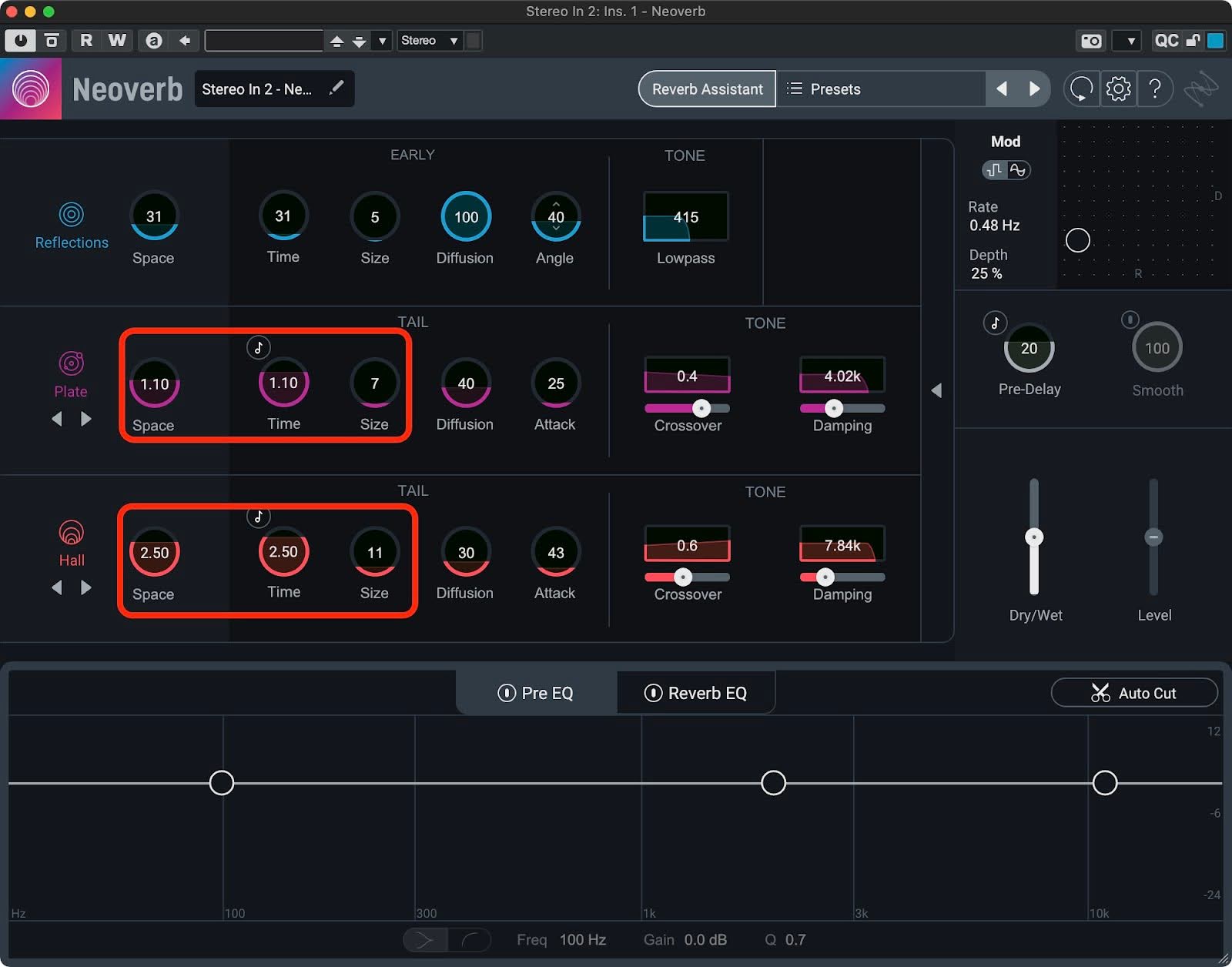Switch Hall to next reverb type
The image size is (1232, 967).
pos(86,587)
